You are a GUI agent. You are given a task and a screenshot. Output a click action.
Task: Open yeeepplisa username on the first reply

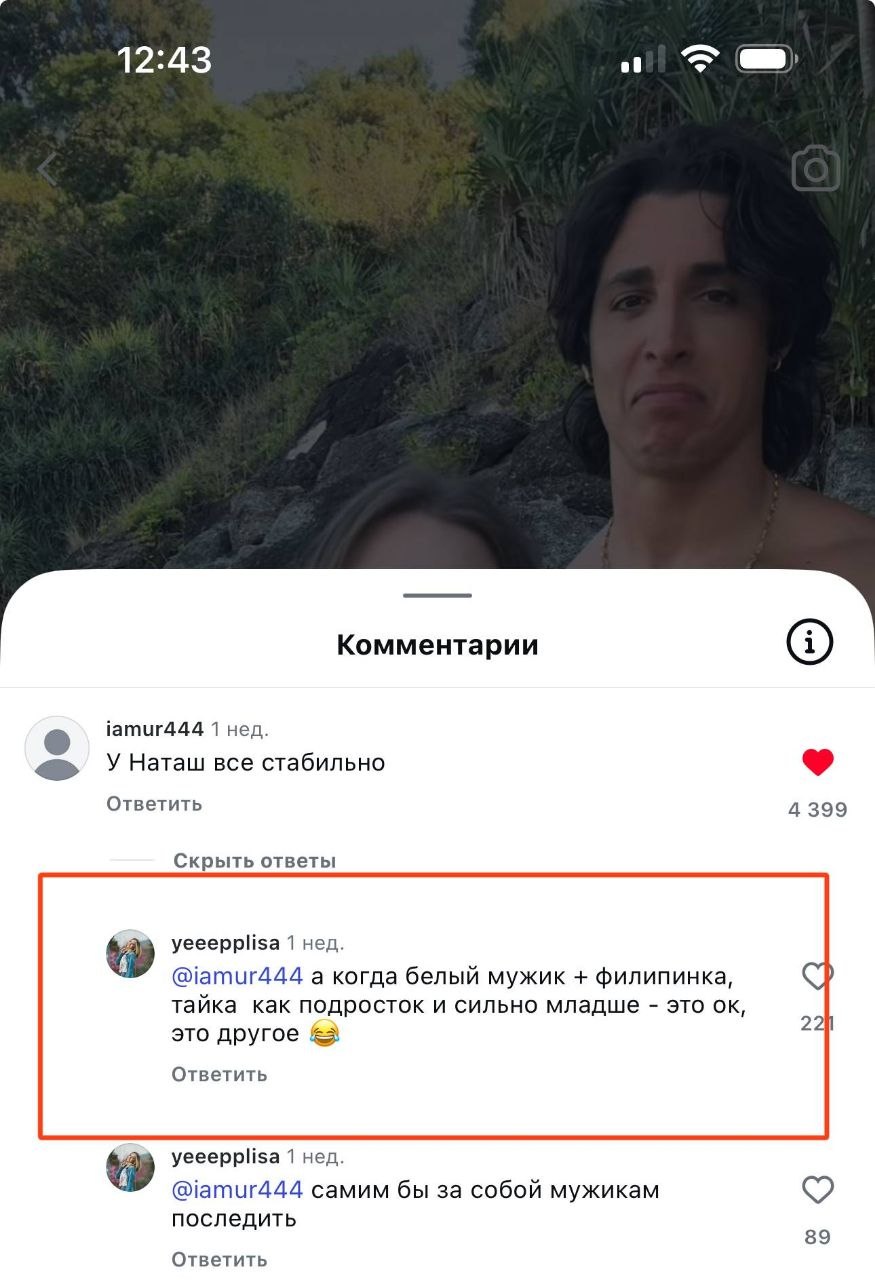(225, 943)
